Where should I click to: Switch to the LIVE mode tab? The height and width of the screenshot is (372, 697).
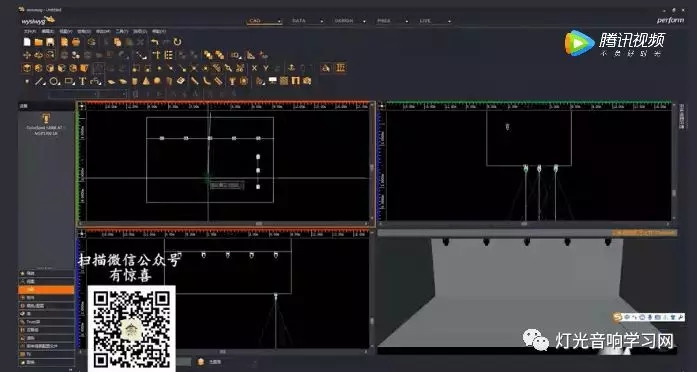(x=425, y=21)
